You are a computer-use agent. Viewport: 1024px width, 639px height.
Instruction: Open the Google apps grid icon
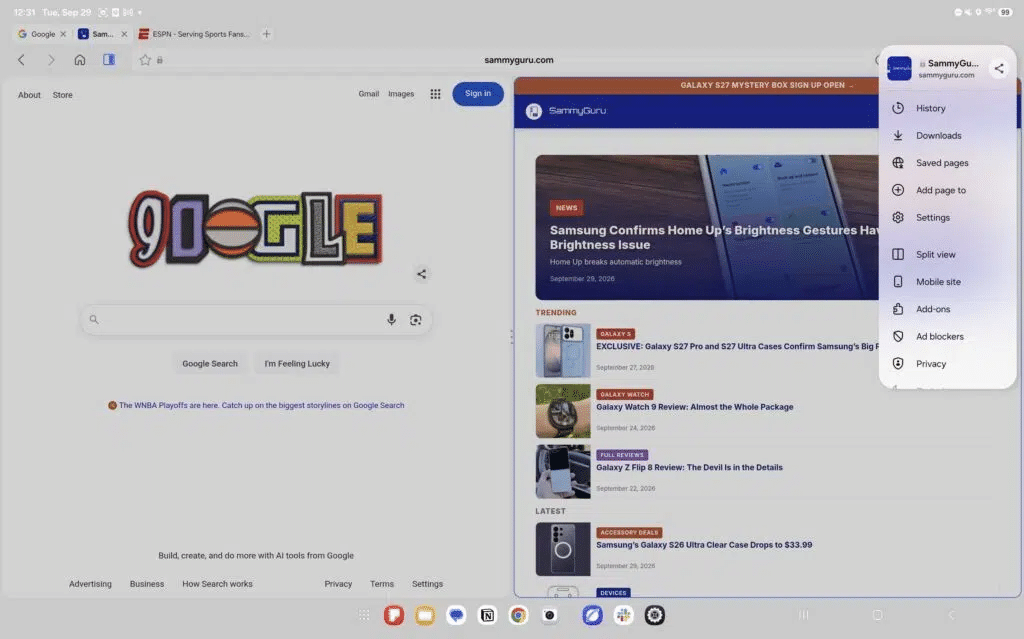(436, 94)
